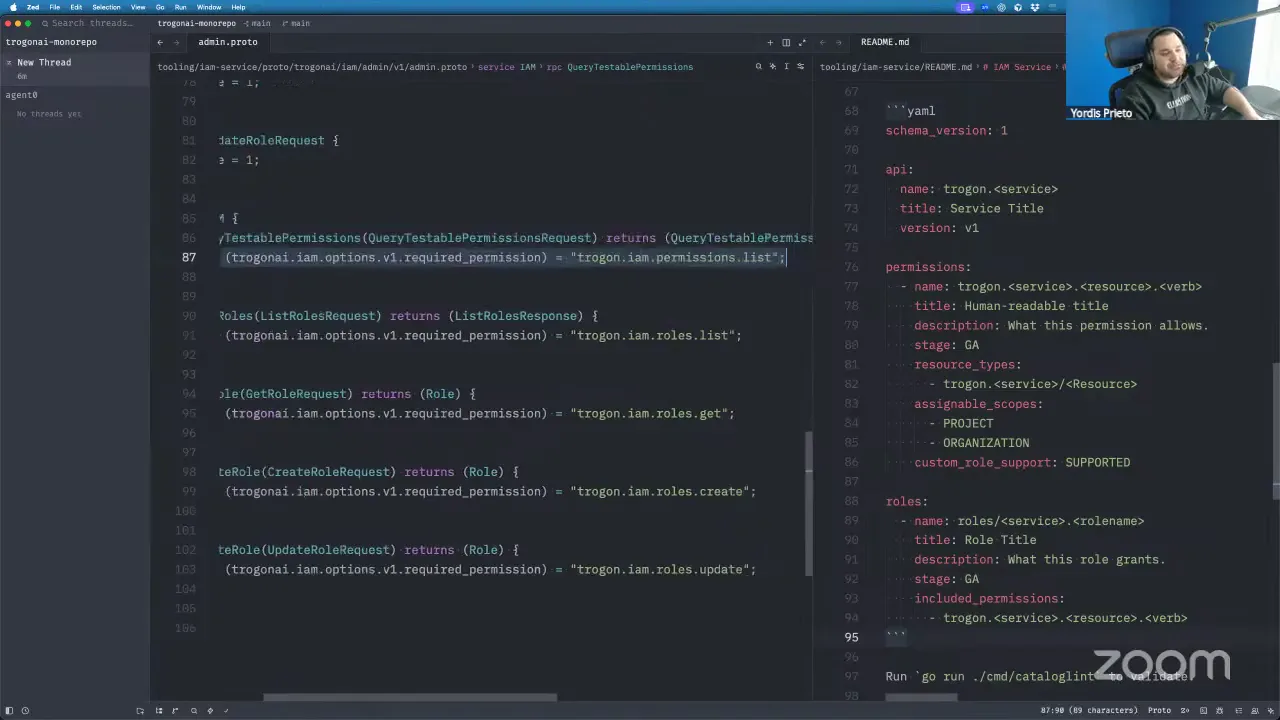The height and width of the screenshot is (720, 1280).
Task: Open the edit prediction icon beside Proto
Action: (1187, 711)
